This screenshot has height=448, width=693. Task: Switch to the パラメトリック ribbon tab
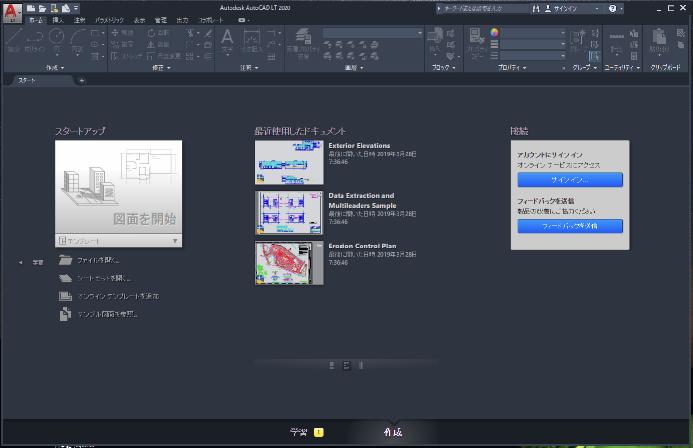tap(110, 20)
